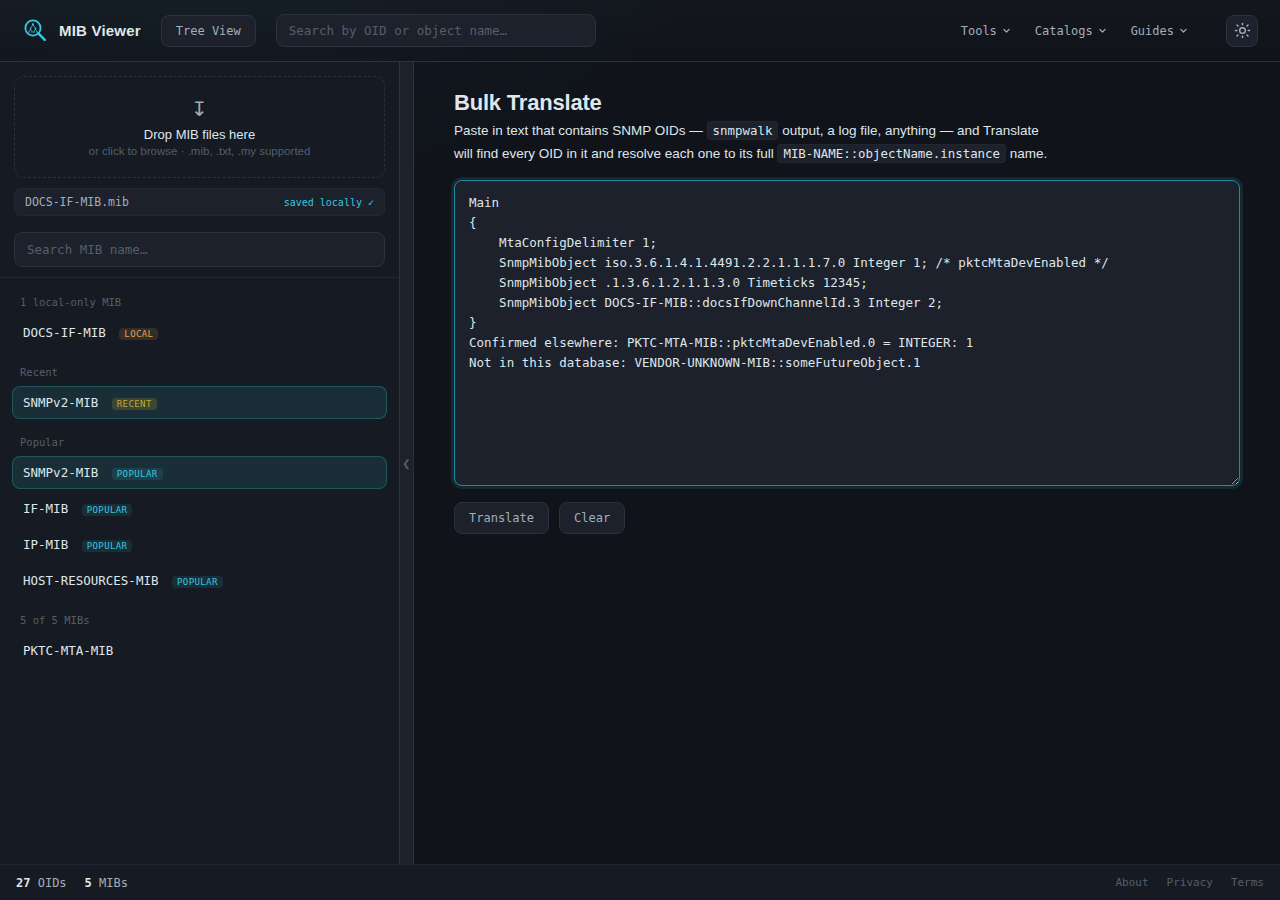Open the Catalogs dropdown menu
1280x900 pixels.
pos(1070,31)
